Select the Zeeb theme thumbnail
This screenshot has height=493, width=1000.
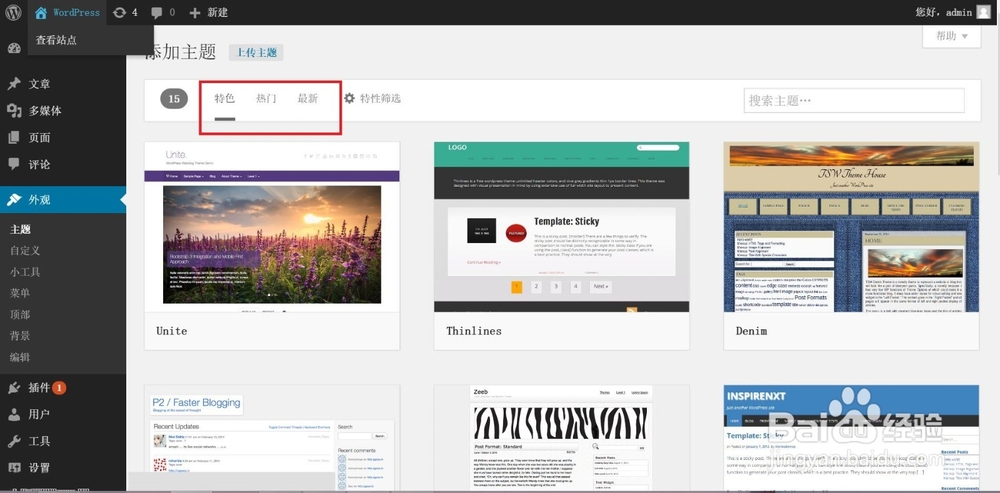[561, 438]
